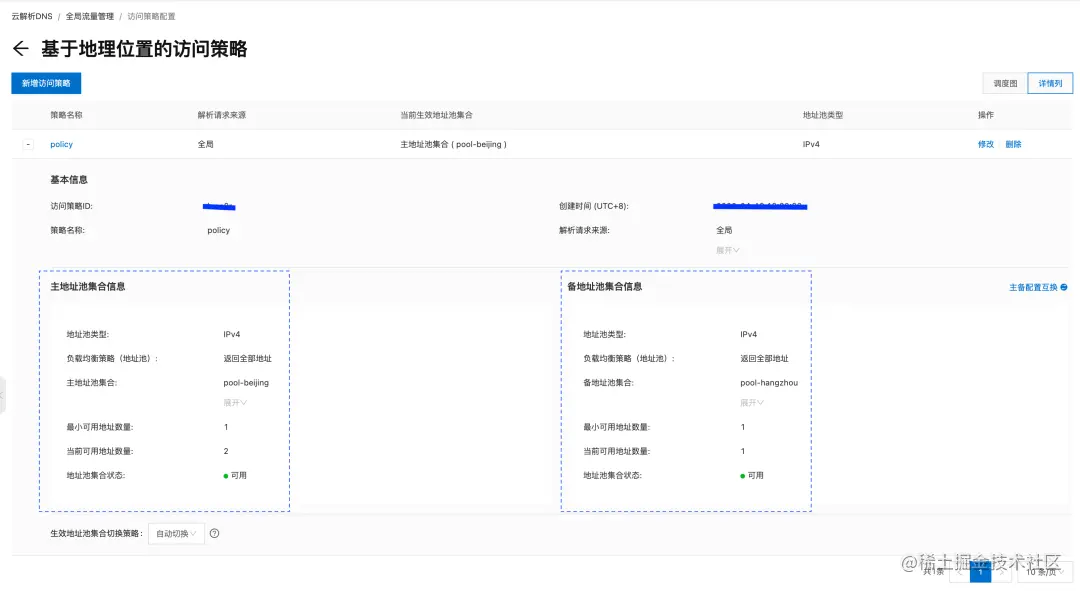The height and width of the screenshot is (591, 1080).
Task: Click 生效地址池集合切换策略 label
Action: pyautogui.click(x=96, y=533)
